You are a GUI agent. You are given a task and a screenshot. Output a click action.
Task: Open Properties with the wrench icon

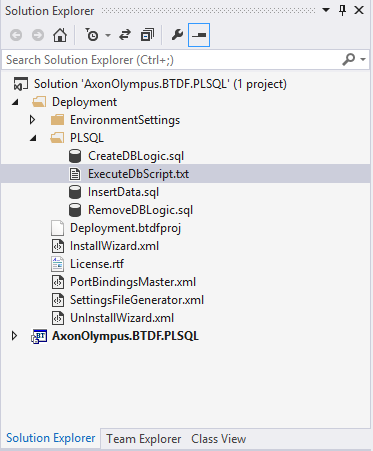click(x=177, y=35)
